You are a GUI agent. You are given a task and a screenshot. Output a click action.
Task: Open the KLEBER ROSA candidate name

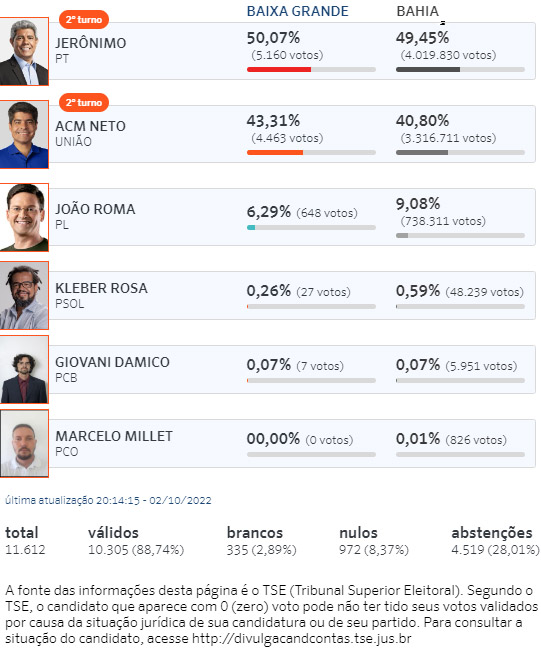click(x=101, y=288)
